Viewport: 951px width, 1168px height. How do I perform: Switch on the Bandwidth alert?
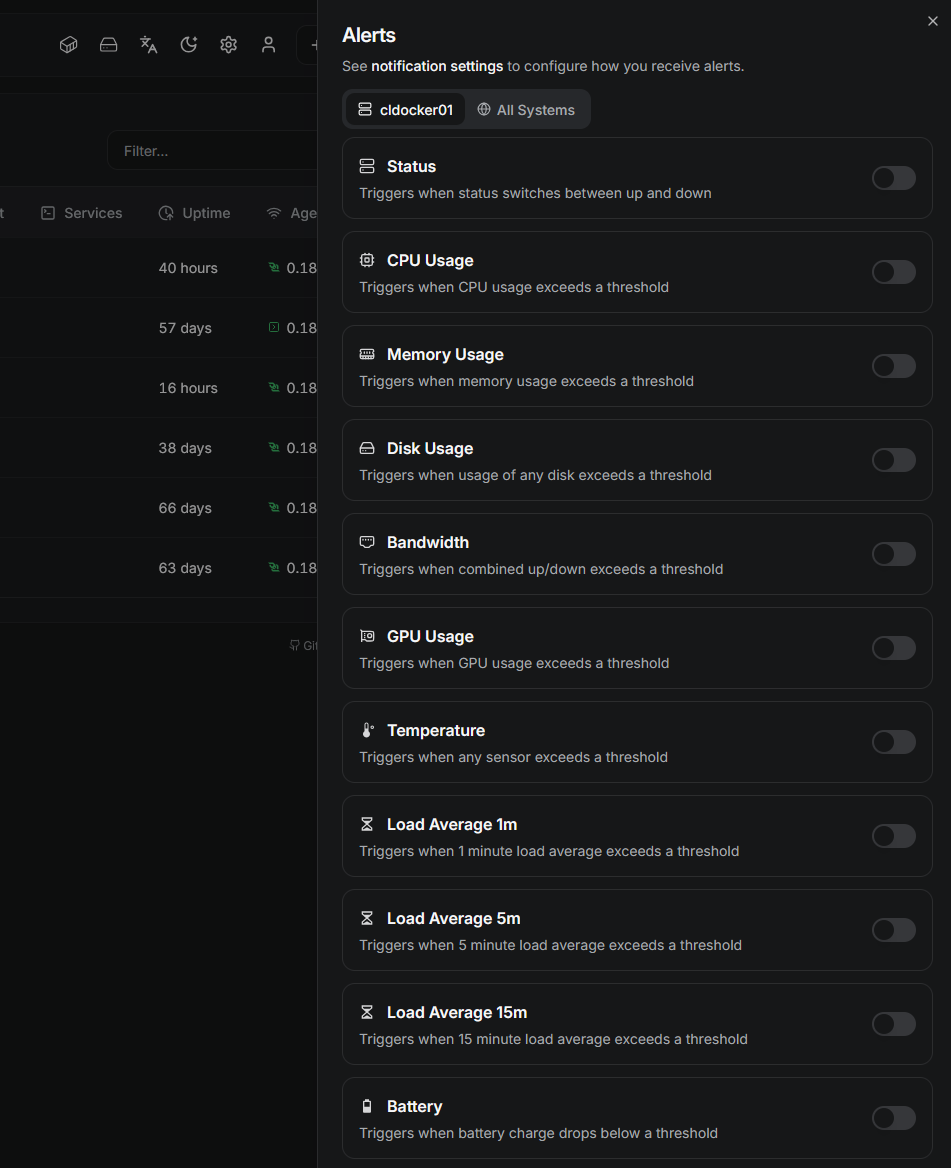(x=893, y=554)
